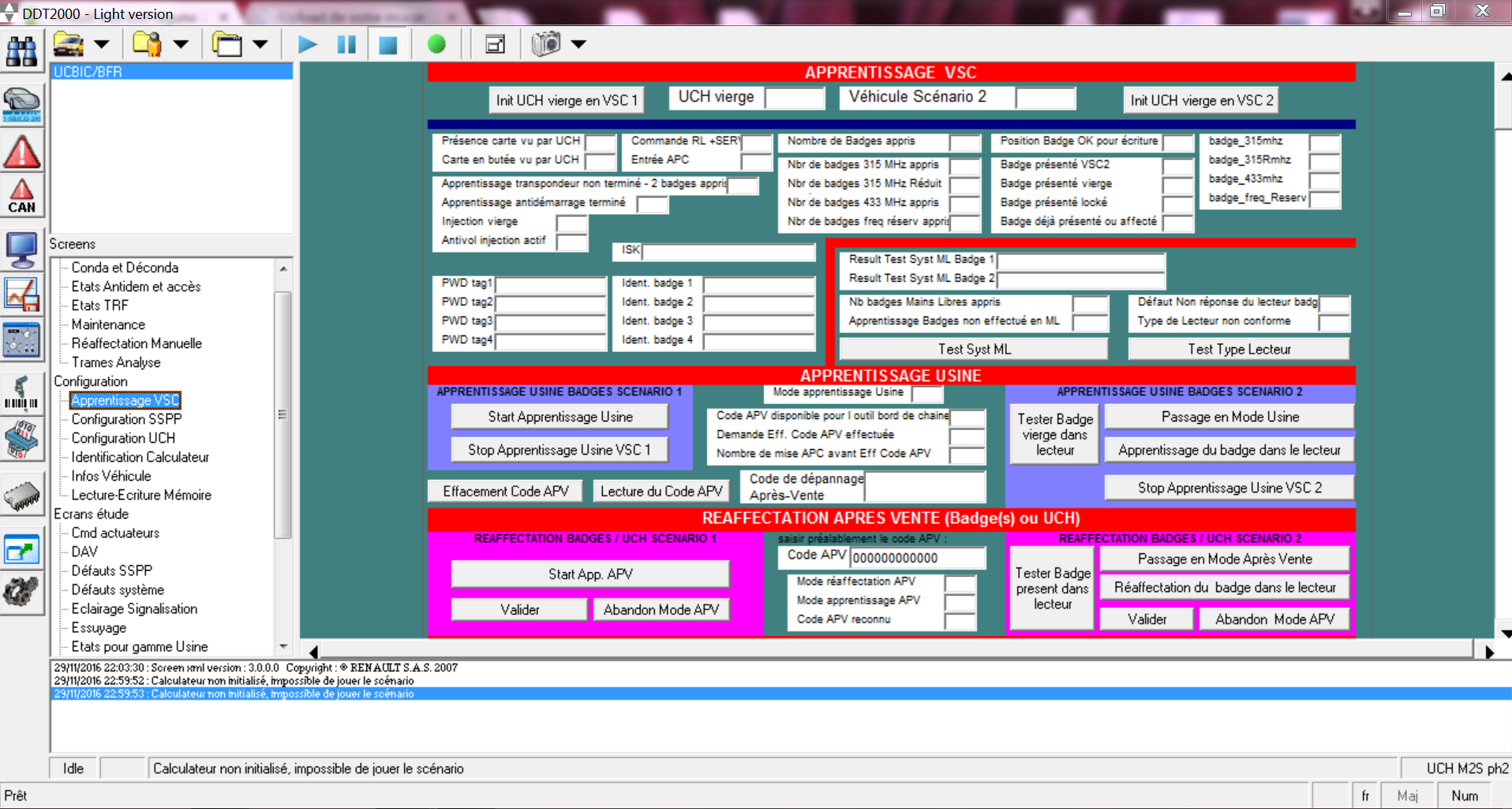This screenshot has height=809, width=1512.
Task: Open Etats Antidem et accès screen
Action: pyautogui.click(x=136, y=287)
